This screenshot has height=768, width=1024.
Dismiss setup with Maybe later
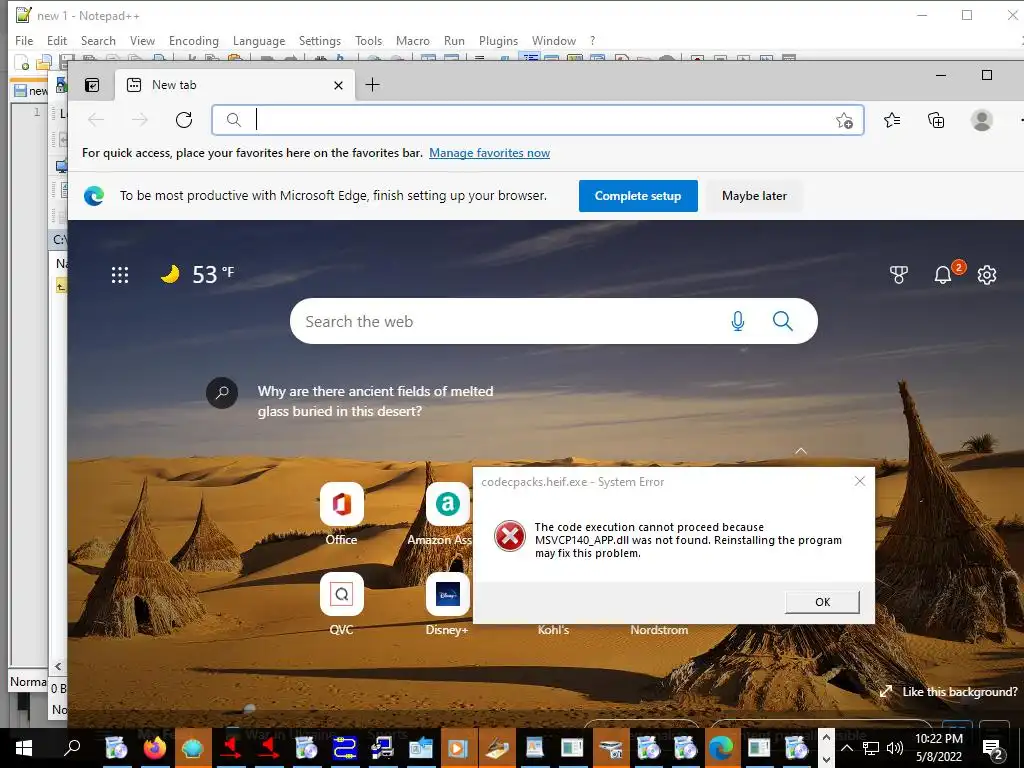click(754, 196)
